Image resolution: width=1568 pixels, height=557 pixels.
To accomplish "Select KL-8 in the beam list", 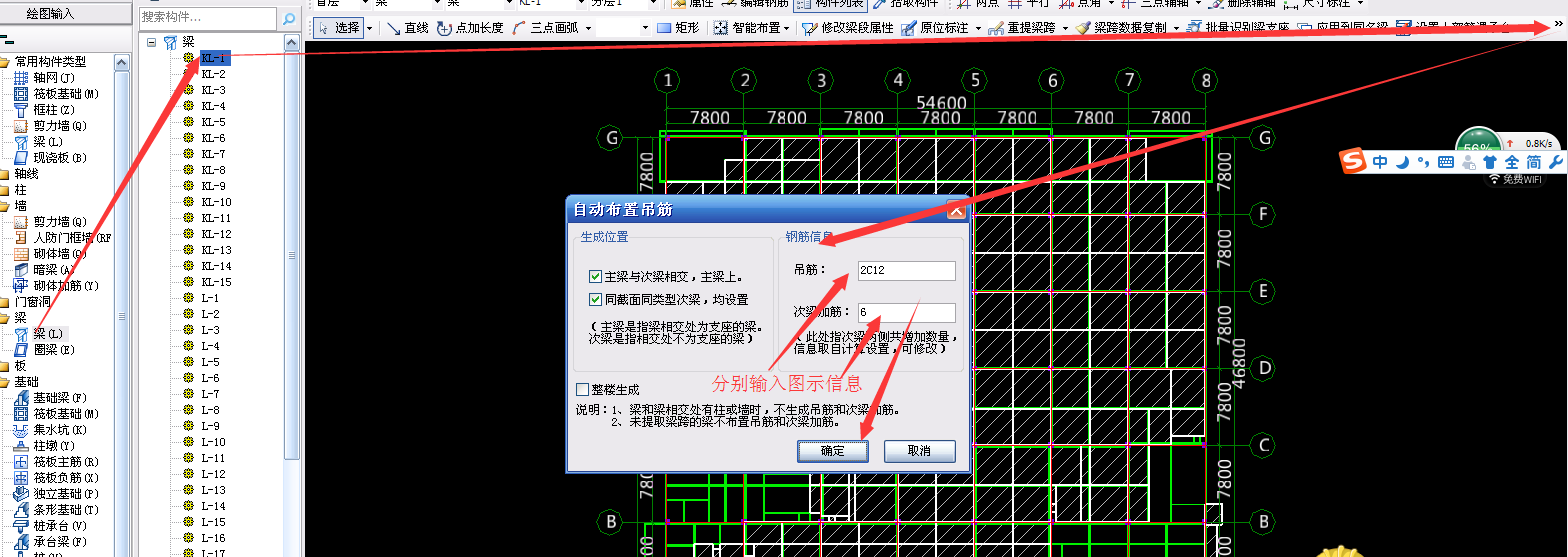I will click(x=214, y=170).
